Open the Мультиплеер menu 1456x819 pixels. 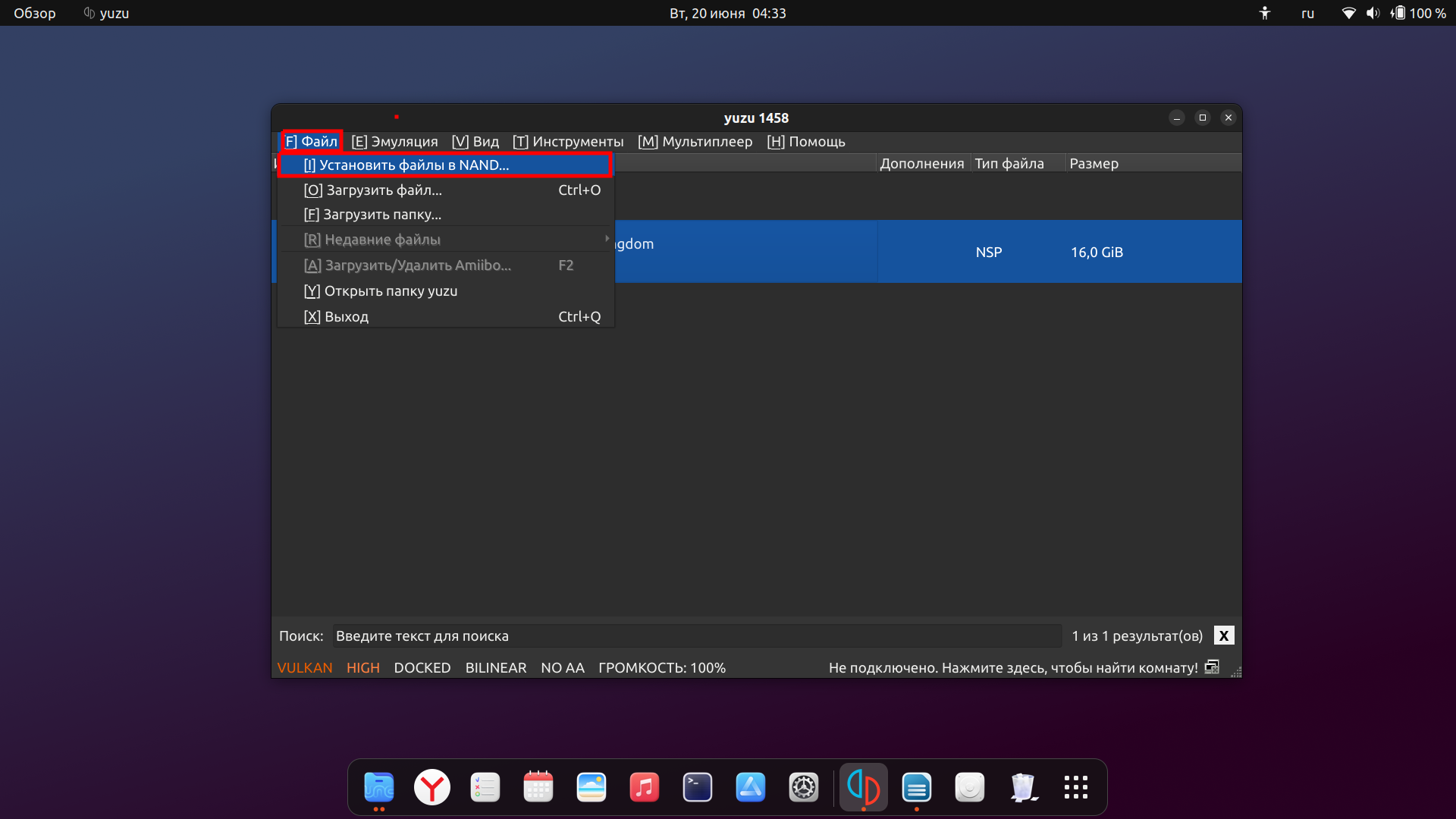[x=695, y=141]
